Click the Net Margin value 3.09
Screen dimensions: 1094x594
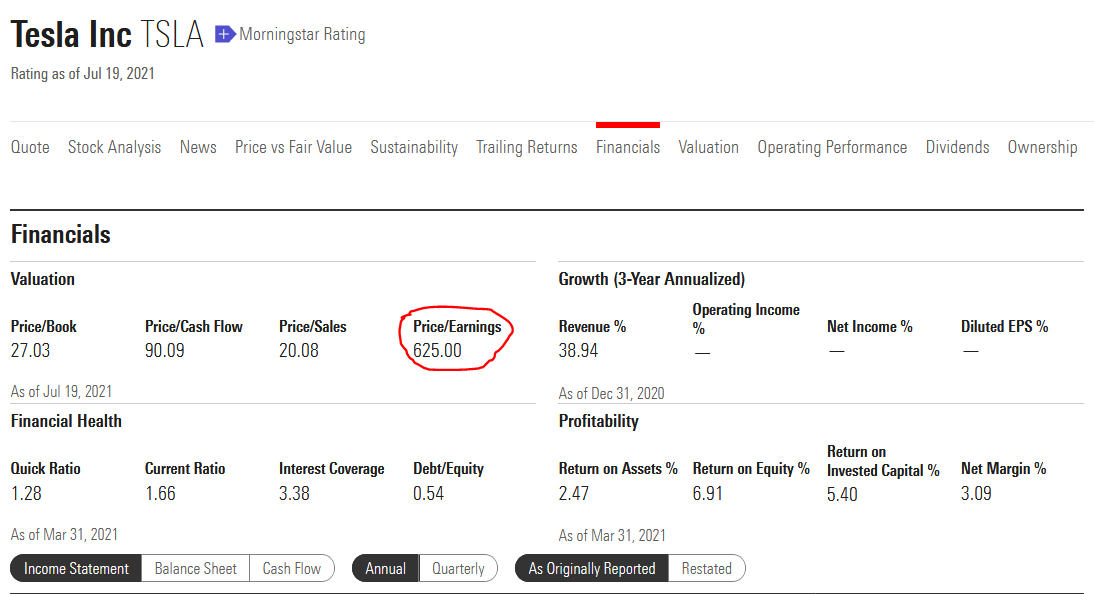(976, 493)
